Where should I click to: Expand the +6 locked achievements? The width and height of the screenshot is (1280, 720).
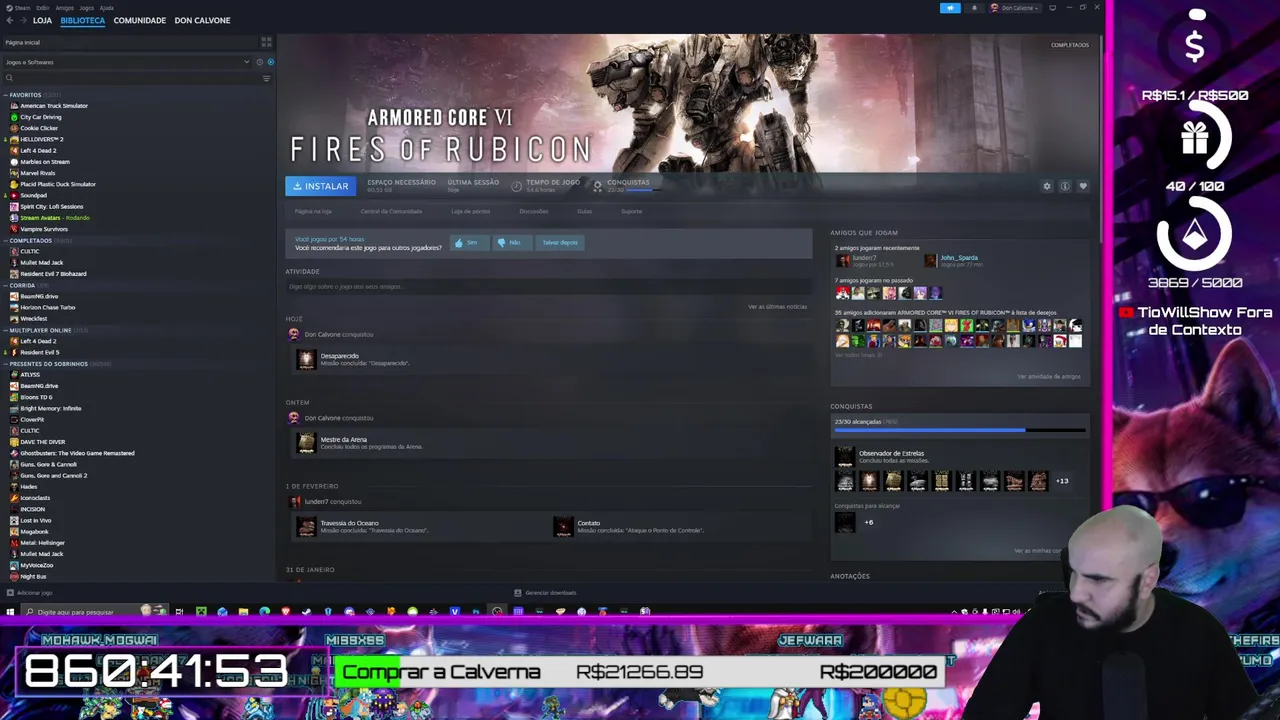click(x=868, y=522)
